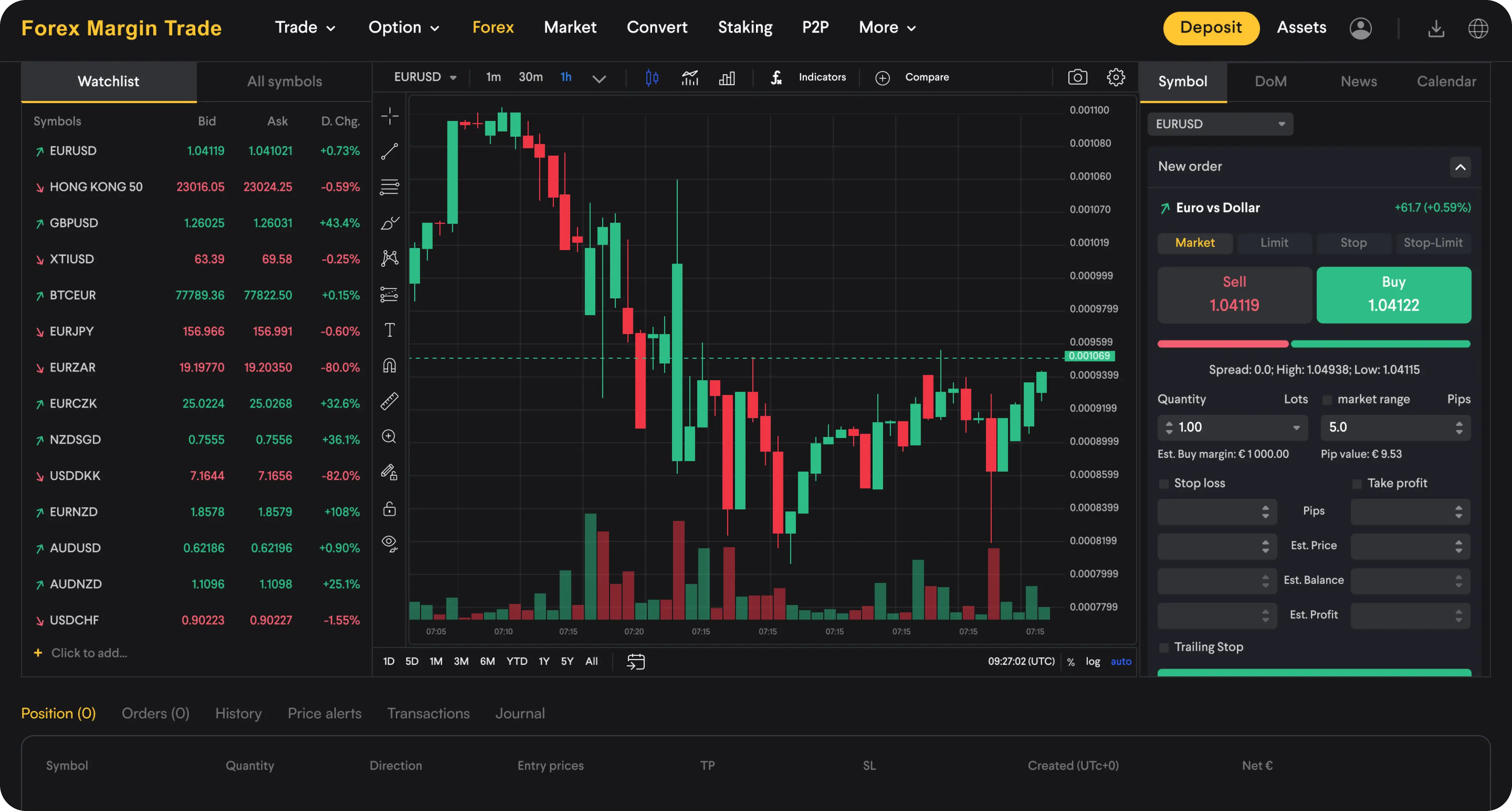Screen dimensions: 1512x811
Task: Enable the Take profit checkbox
Action: [1356, 483]
